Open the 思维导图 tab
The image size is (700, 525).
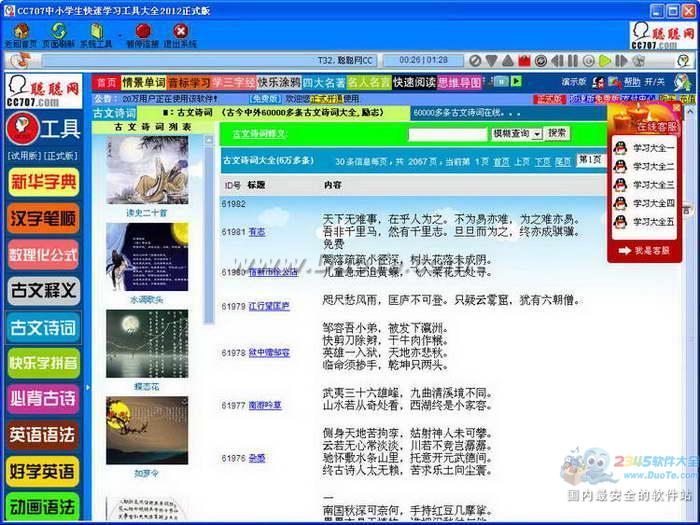click(x=459, y=82)
